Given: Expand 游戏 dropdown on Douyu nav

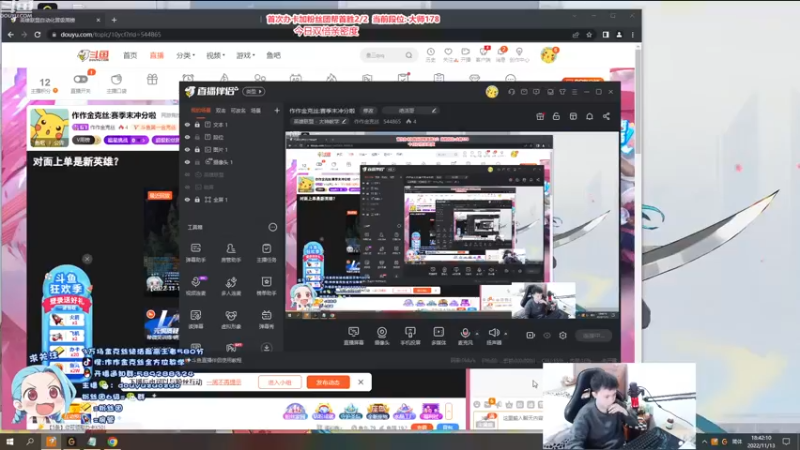Looking at the screenshot, I should tap(245, 55).
